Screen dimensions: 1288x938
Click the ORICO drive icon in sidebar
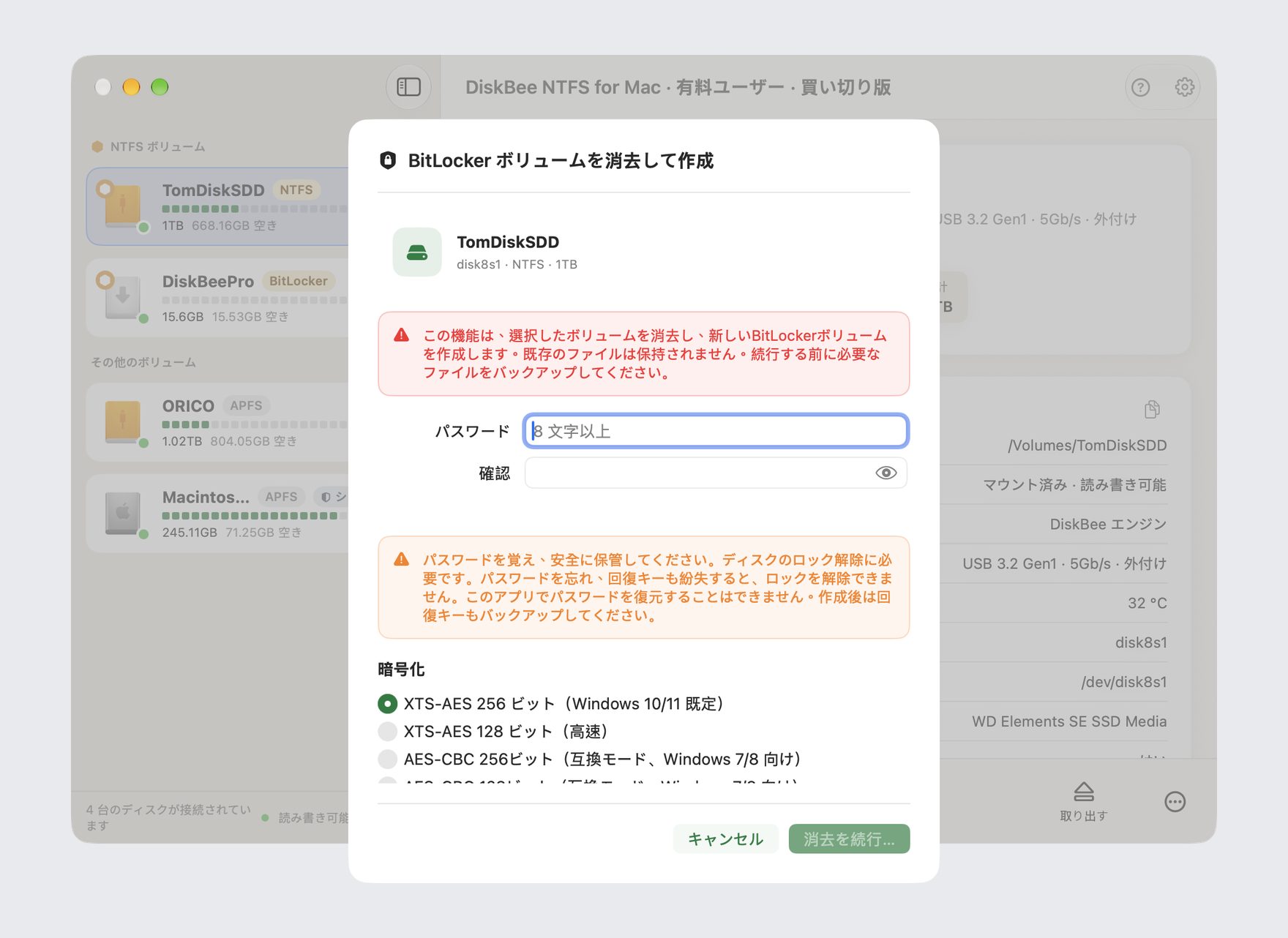122,421
